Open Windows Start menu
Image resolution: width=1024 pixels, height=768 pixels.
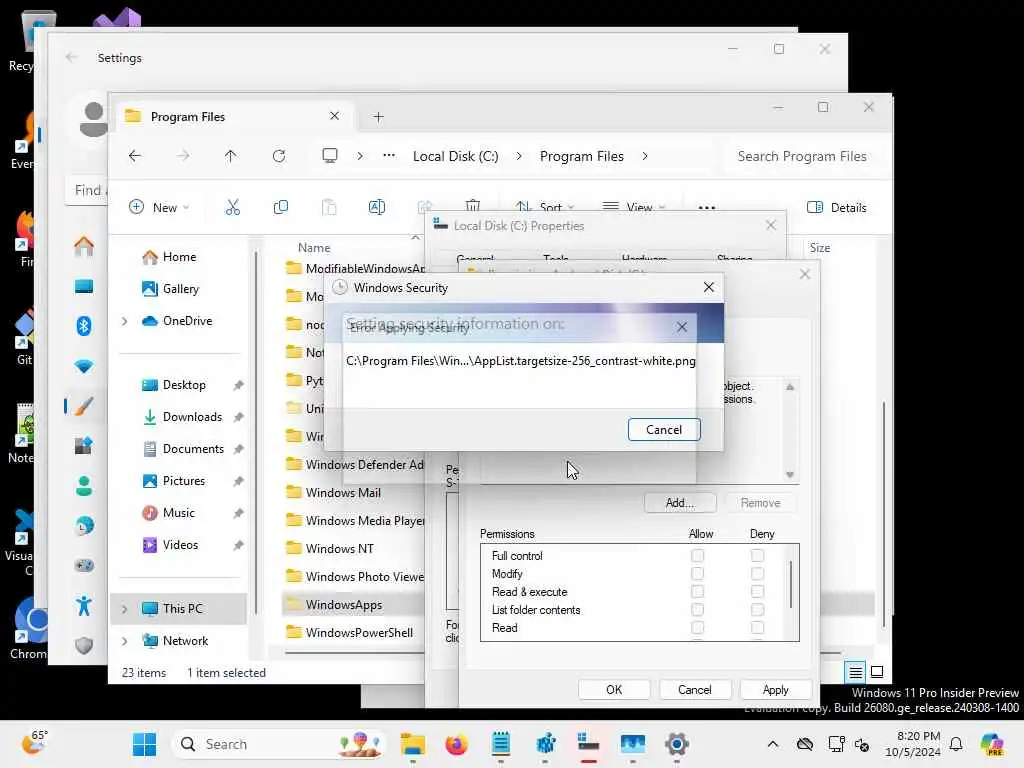point(144,744)
